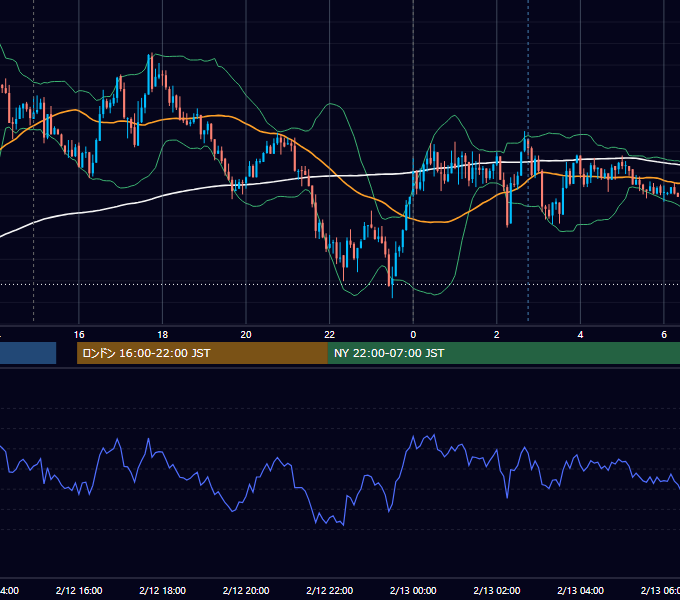The height and width of the screenshot is (600, 680).
Task: Click the 2/13 02:00 date label
Action: [497, 590]
